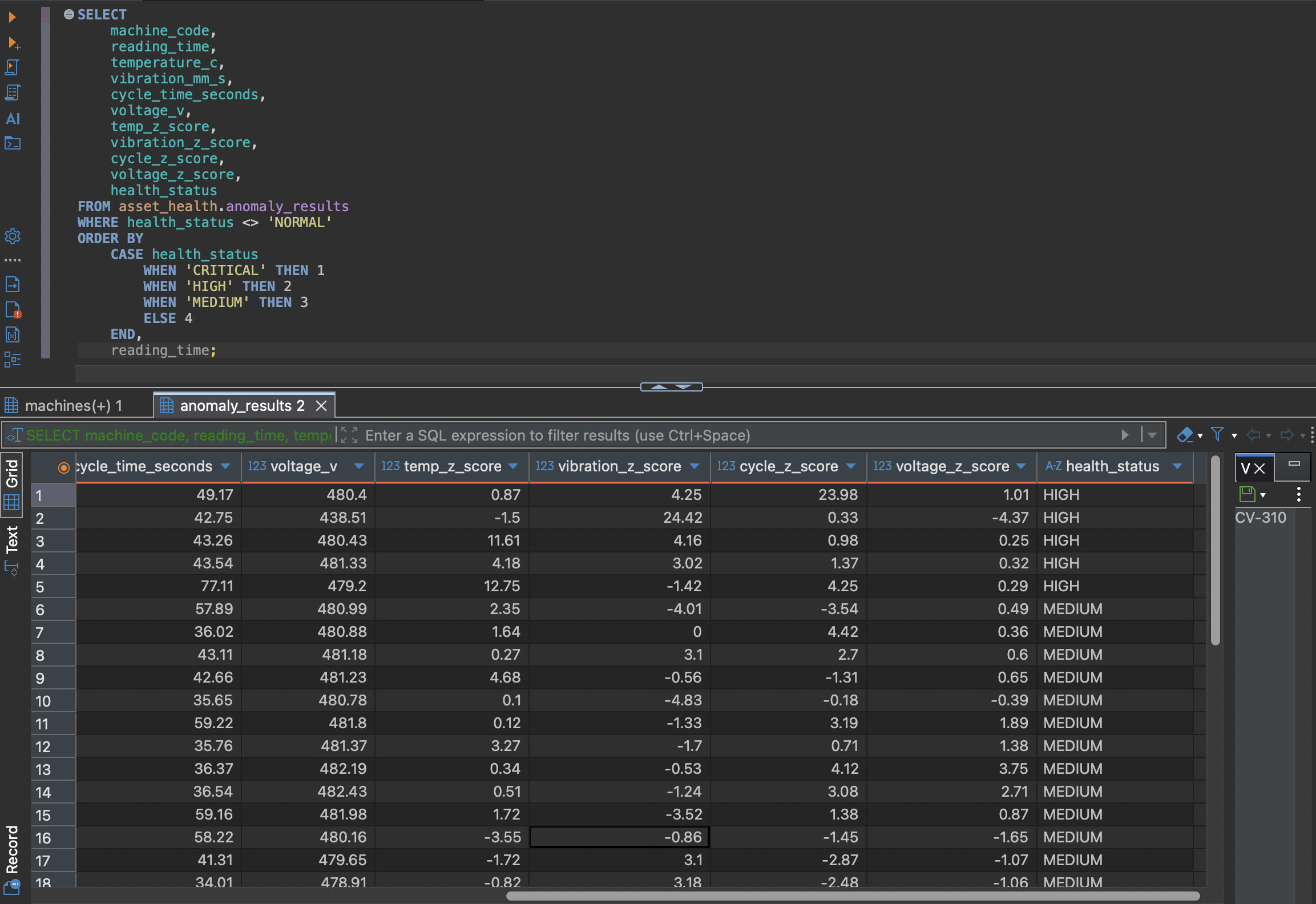The width and height of the screenshot is (1316, 904).
Task: Open editor settings gear icon
Action: pyautogui.click(x=13, y=236)
